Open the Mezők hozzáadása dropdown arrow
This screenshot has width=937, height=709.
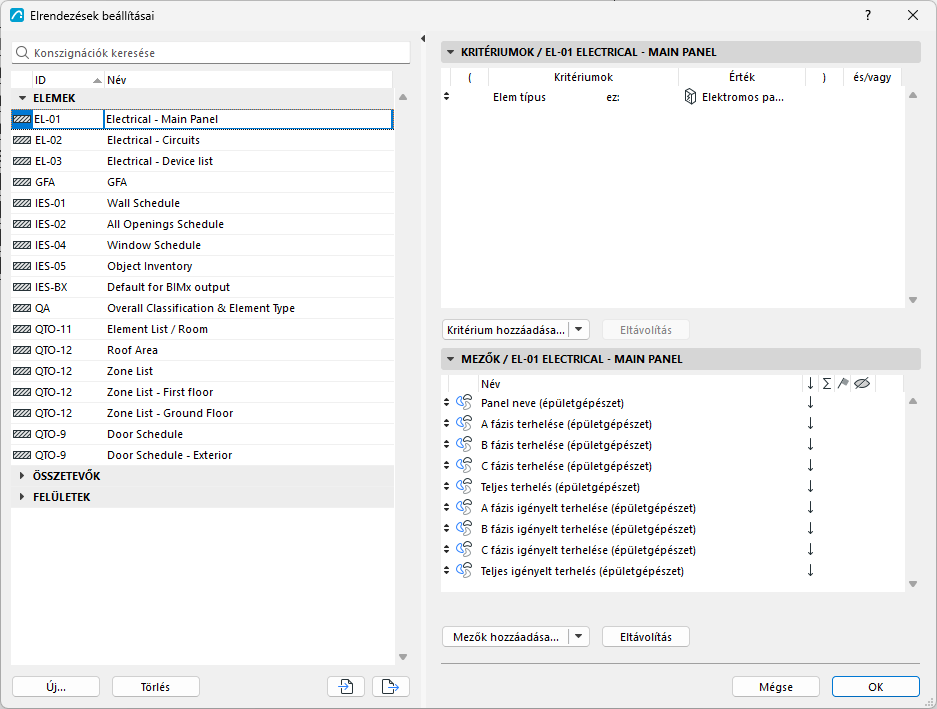[x=578, y=637]
